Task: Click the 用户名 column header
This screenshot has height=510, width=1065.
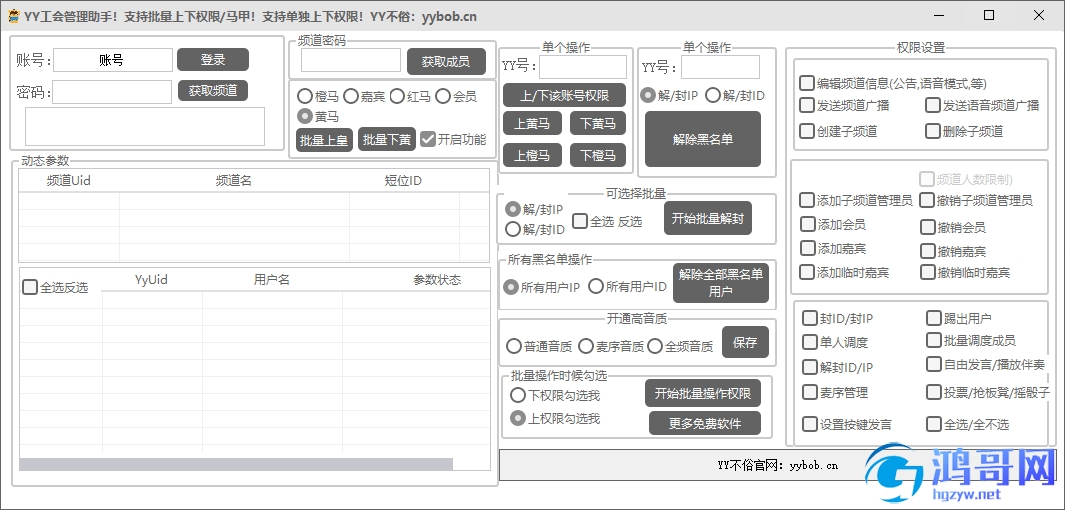Action: tap(272, 280)
